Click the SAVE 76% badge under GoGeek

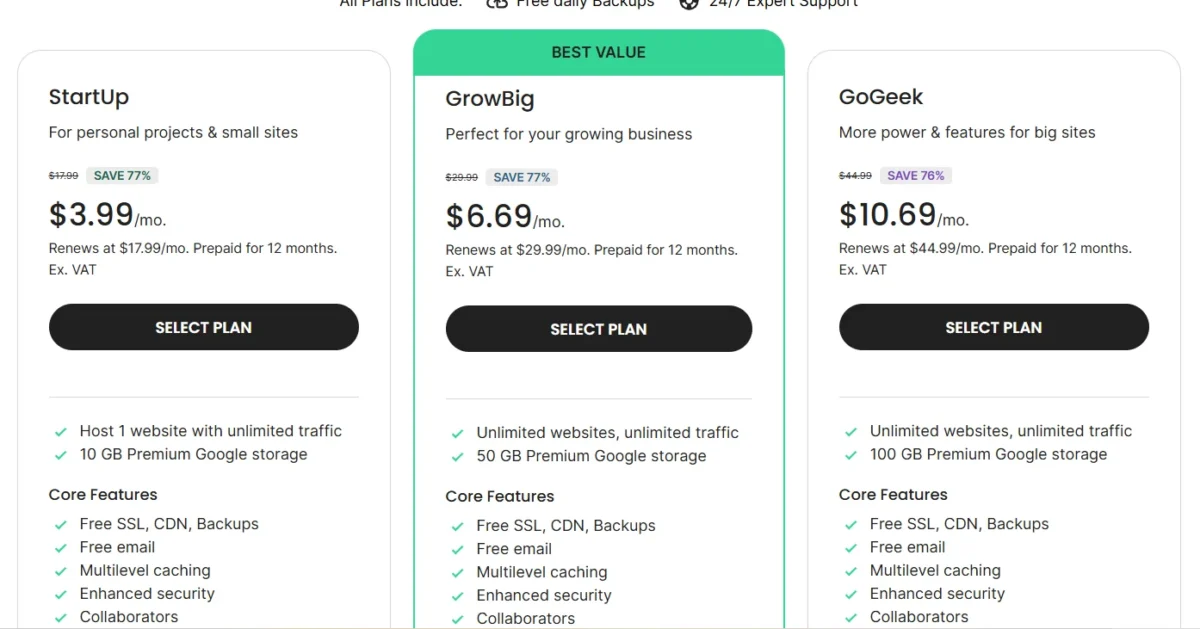[916, 174]
